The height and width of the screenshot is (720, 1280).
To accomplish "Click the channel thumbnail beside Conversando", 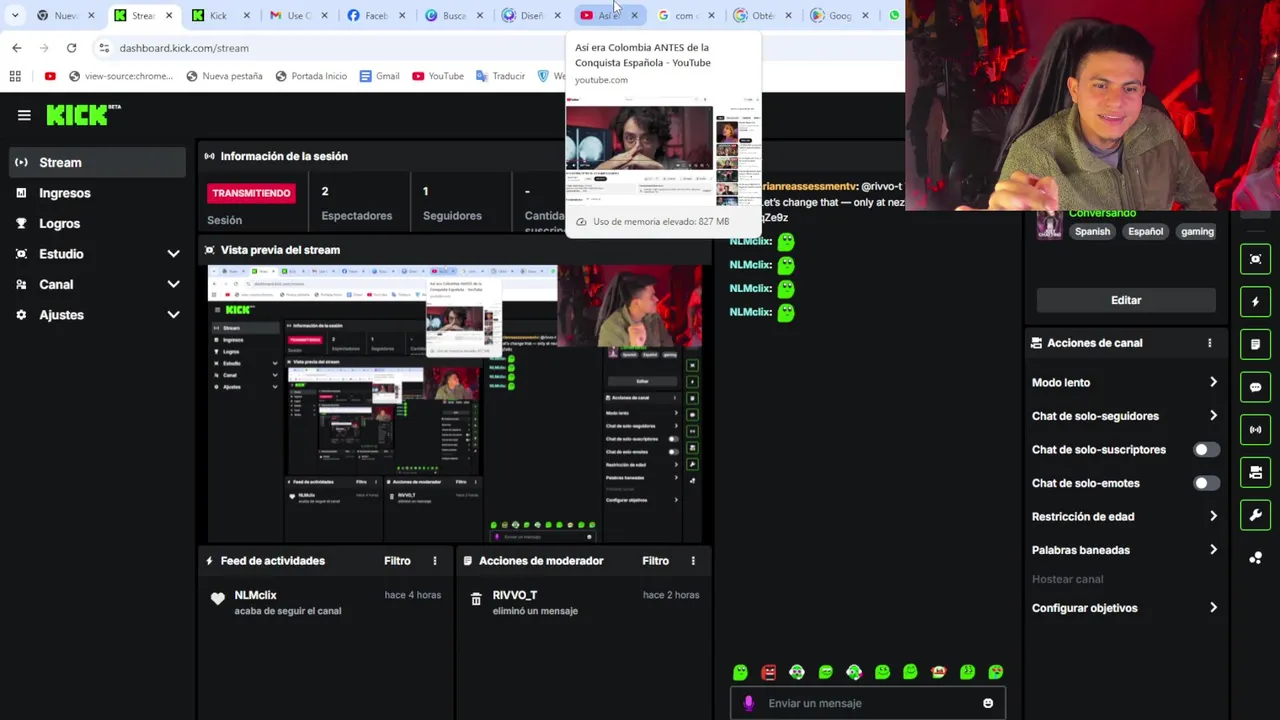I will [1049, 226].
